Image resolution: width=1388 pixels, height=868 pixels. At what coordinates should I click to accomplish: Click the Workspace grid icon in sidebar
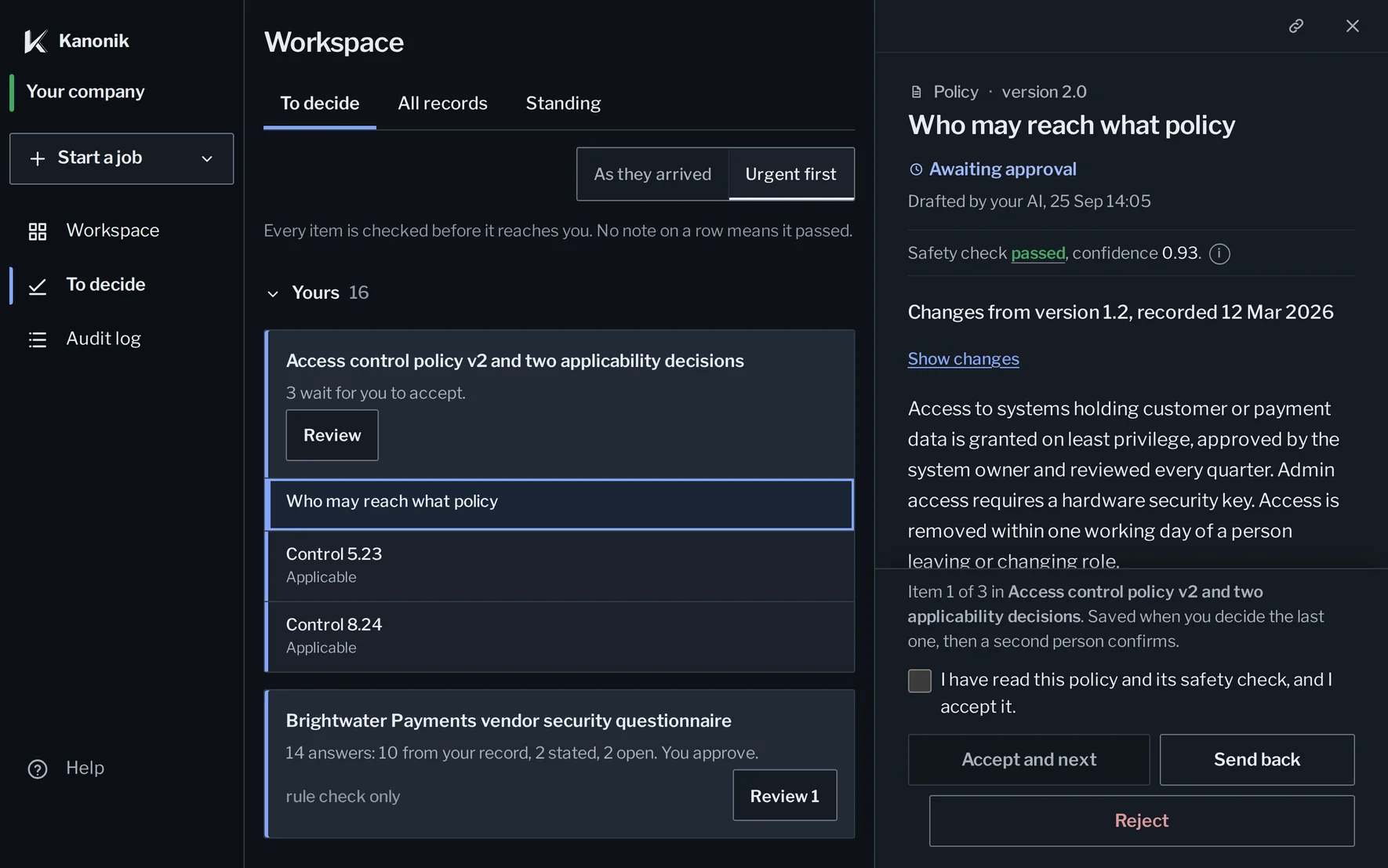[x=38, y=231]
